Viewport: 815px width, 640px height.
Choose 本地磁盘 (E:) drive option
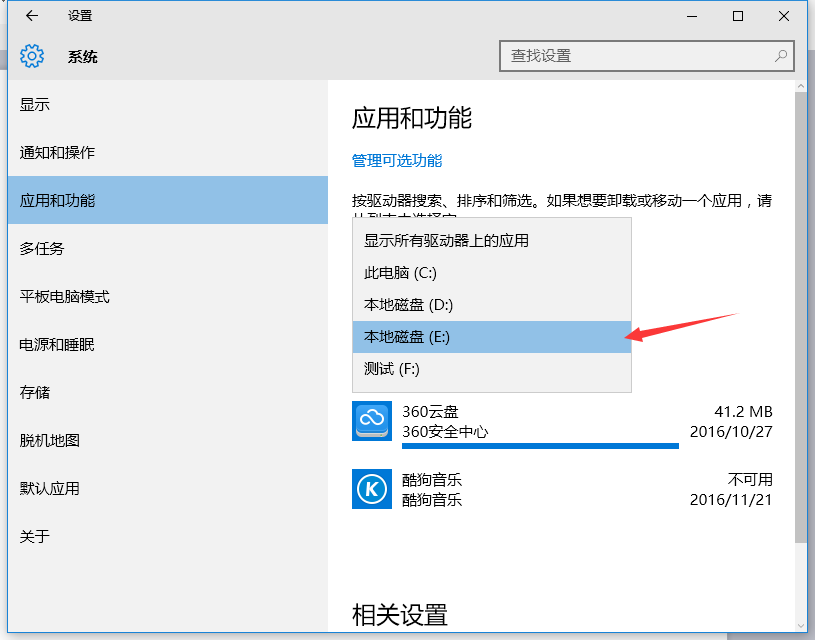click(492, 337)
